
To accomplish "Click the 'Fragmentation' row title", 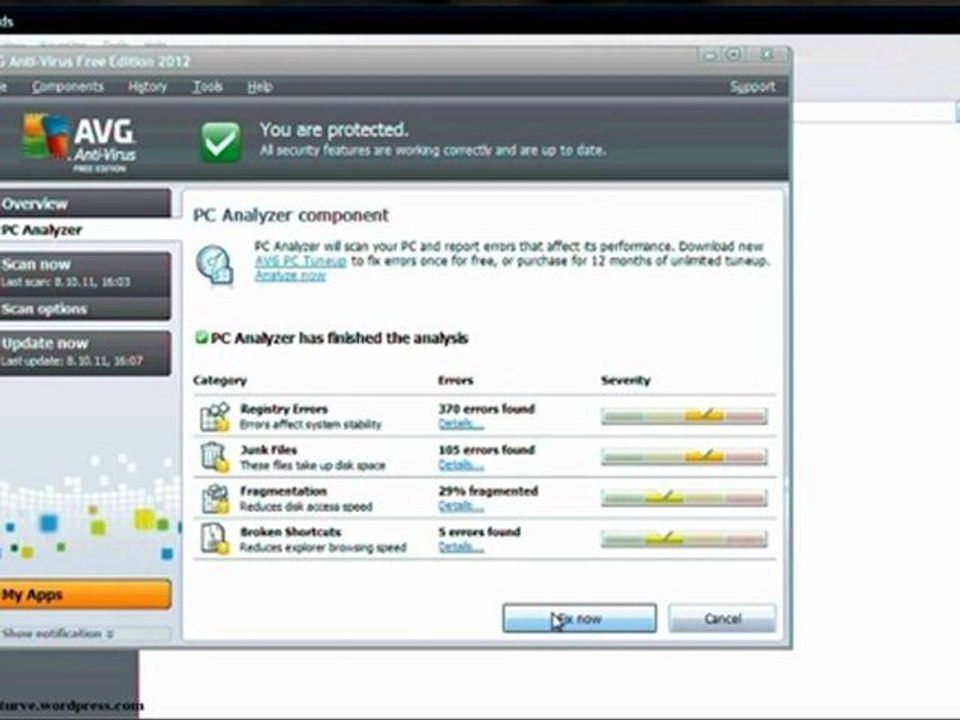I will point(283,490).
